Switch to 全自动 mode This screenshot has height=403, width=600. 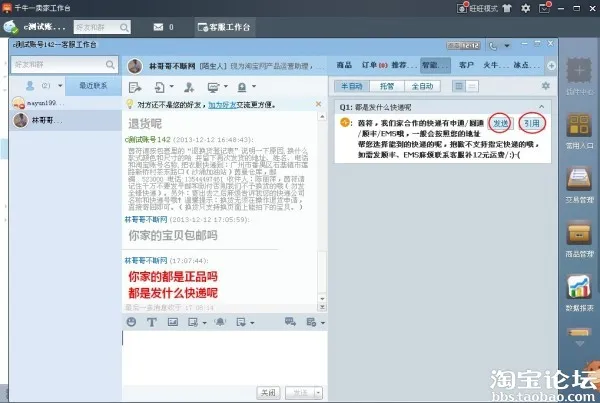(422, 86)
